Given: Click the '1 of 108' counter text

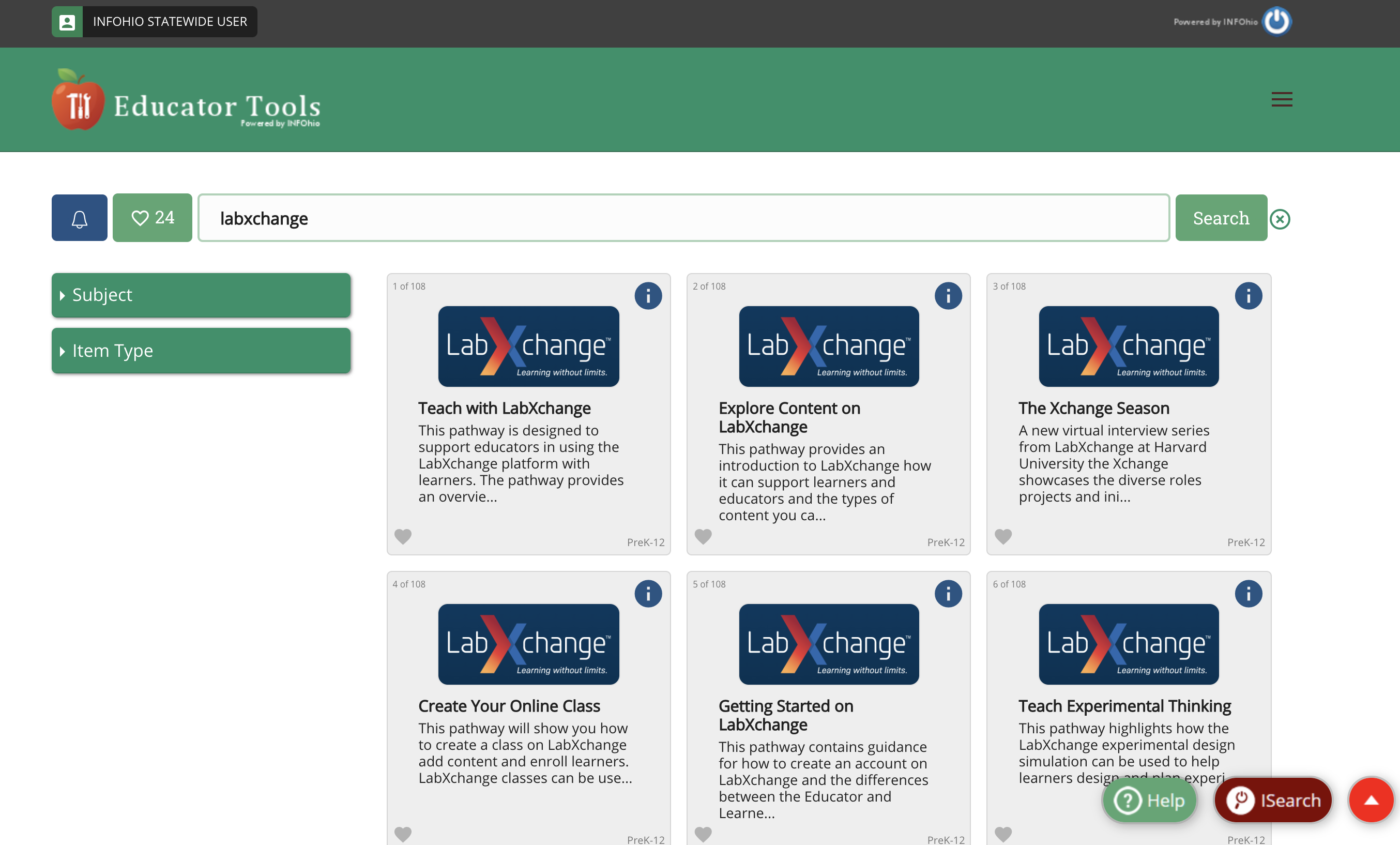Looking at the screenshot, I should 408,286.
